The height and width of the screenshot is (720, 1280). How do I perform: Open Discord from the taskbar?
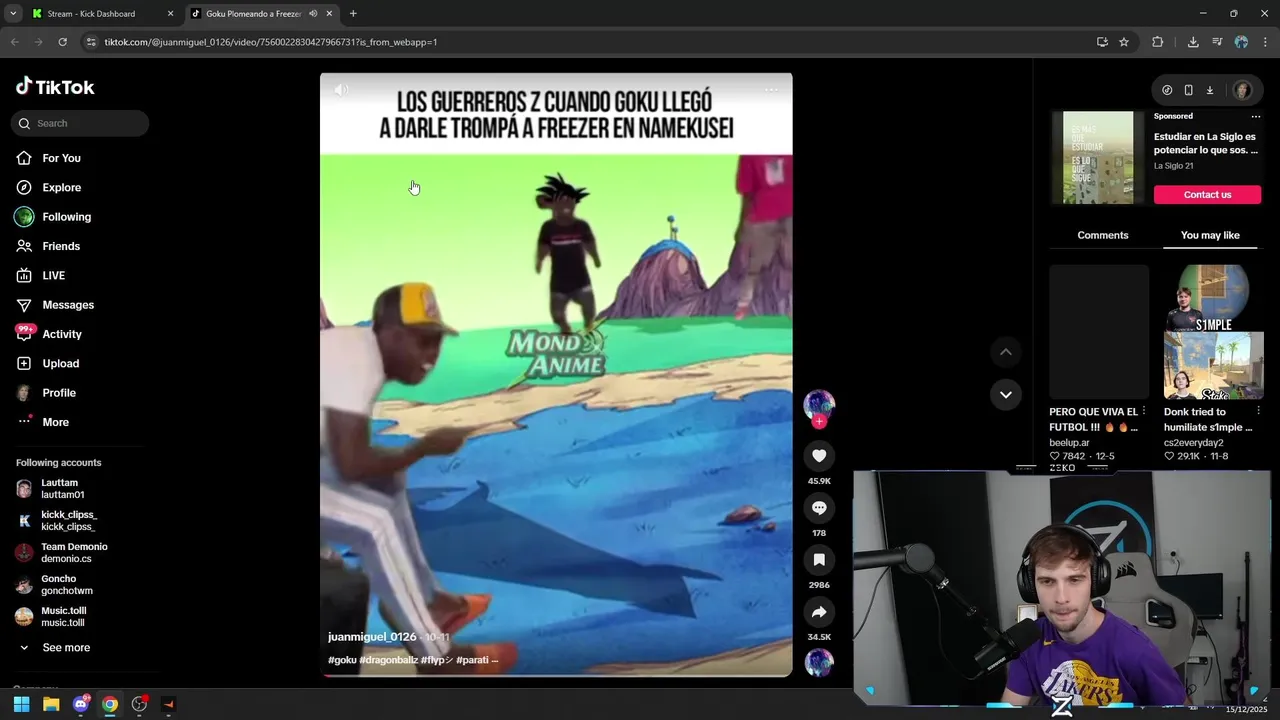coord(81,704)
